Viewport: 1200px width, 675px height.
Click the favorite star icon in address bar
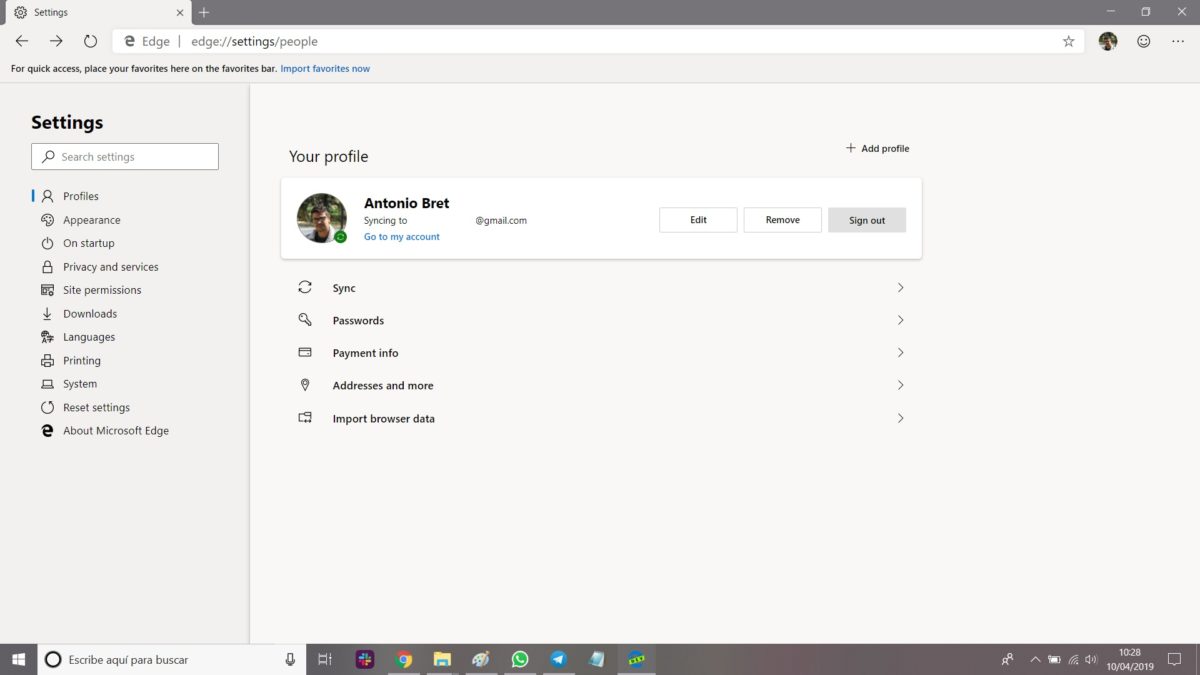point(1068,41)
